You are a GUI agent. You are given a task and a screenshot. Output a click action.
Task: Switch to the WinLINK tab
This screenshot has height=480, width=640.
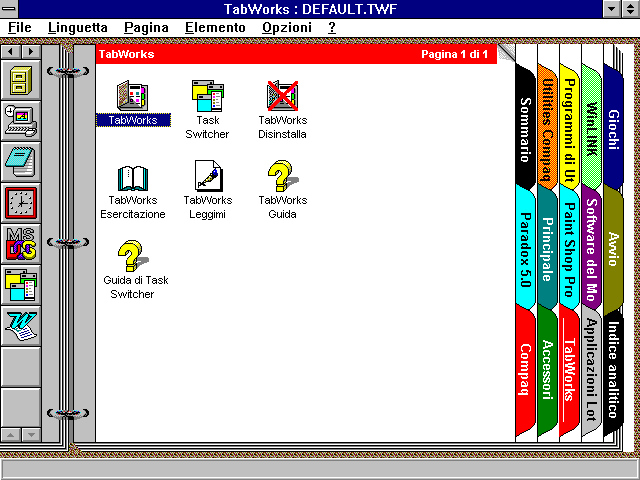pyautogui.click(x=591, y=129)
